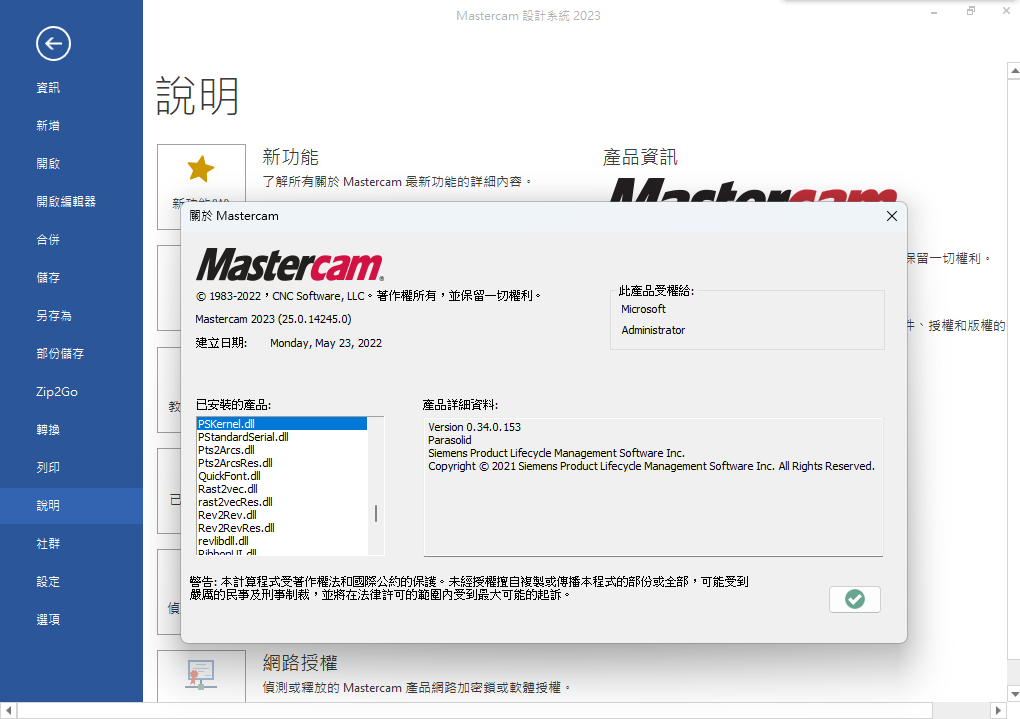1020x719 pixels.
Task: Click the Version 0.34.0.153 line
Action: coord(474,427)
